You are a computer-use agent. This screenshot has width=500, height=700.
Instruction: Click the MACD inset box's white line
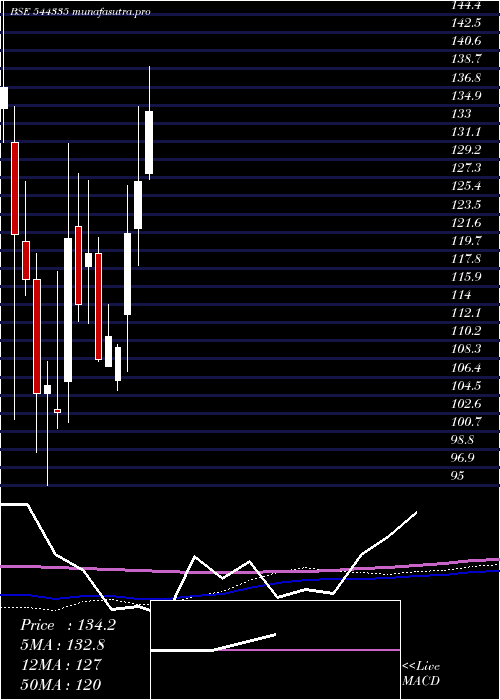click(x=213, y=643)
